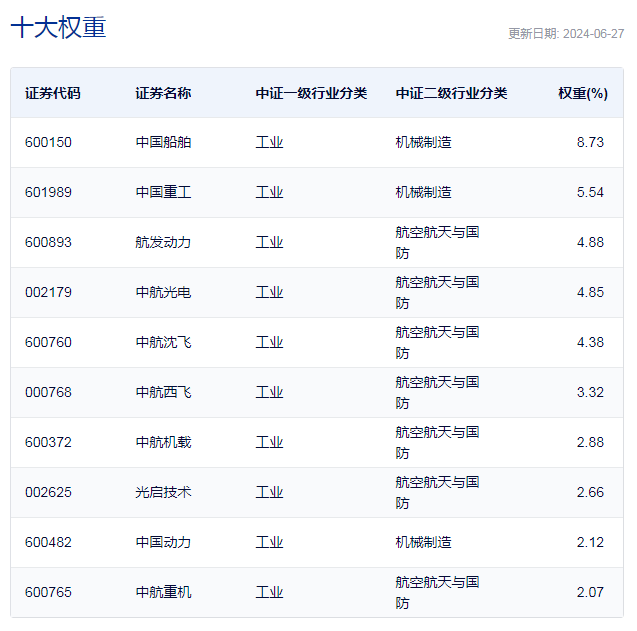Viewport: 637px width, 631px height.
Task: Click 工业 in the 中航光电 row
Action: tap(269, 292)
